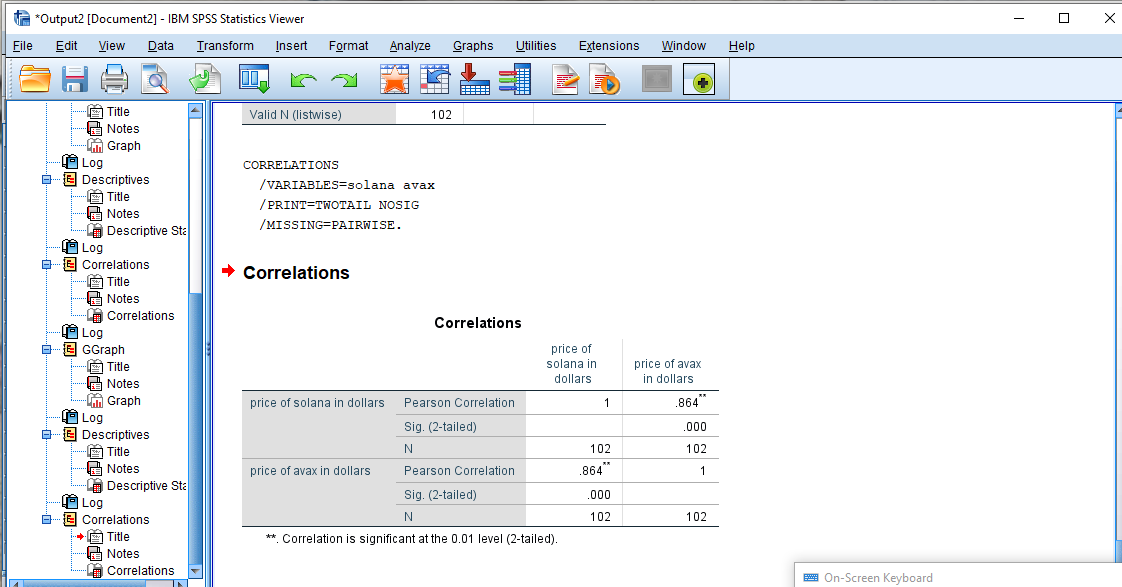Image resolution: width=1122 pixels, height=587 pixels.
Task: Click the Print toolbar icon
Action: (114, 79)
